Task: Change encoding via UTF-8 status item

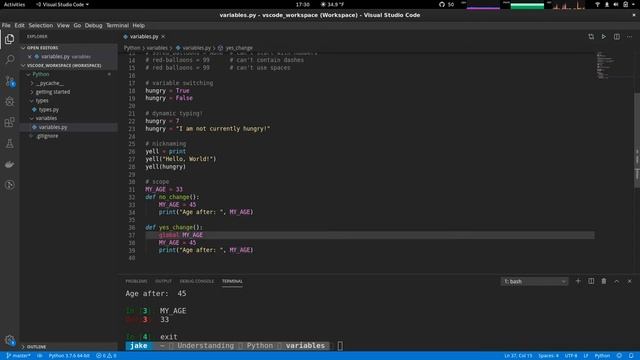Action: [571, 356]
